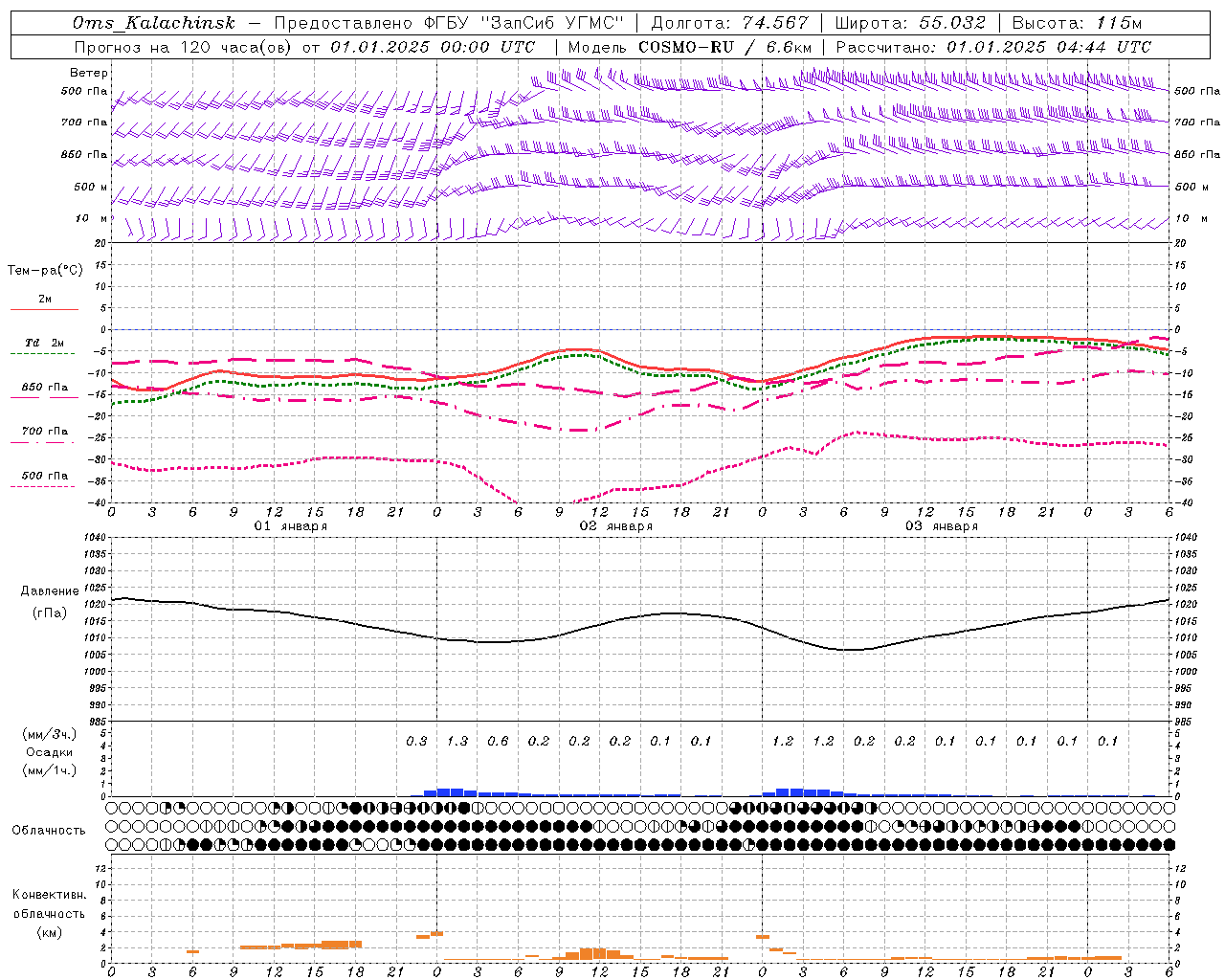Click the model label COSMO-RU / 6.6км

tap(690, 47)
